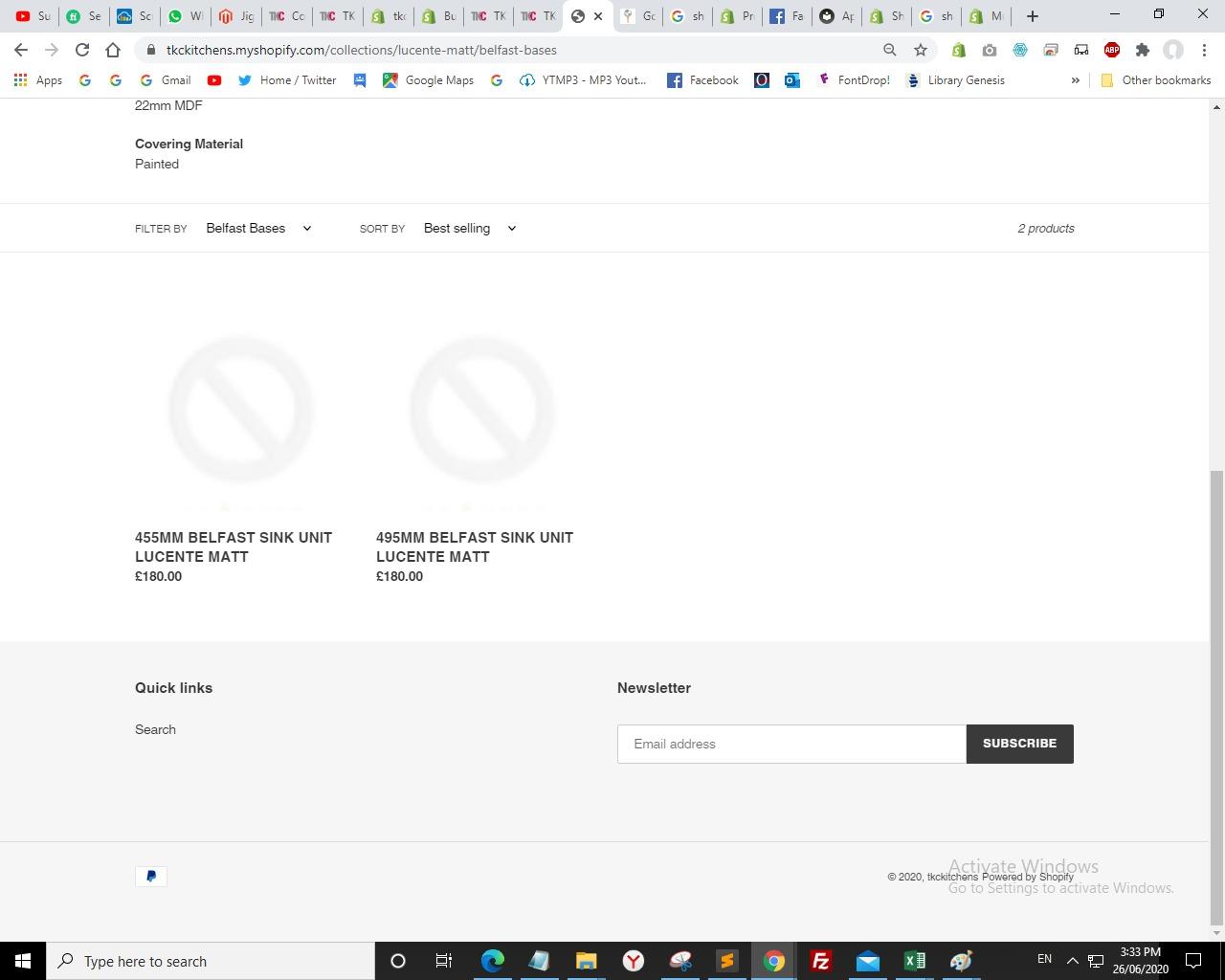Click the AdBlock Plus extension icon
This screenshot has width=1225, height=980.
pos(1112,50)
